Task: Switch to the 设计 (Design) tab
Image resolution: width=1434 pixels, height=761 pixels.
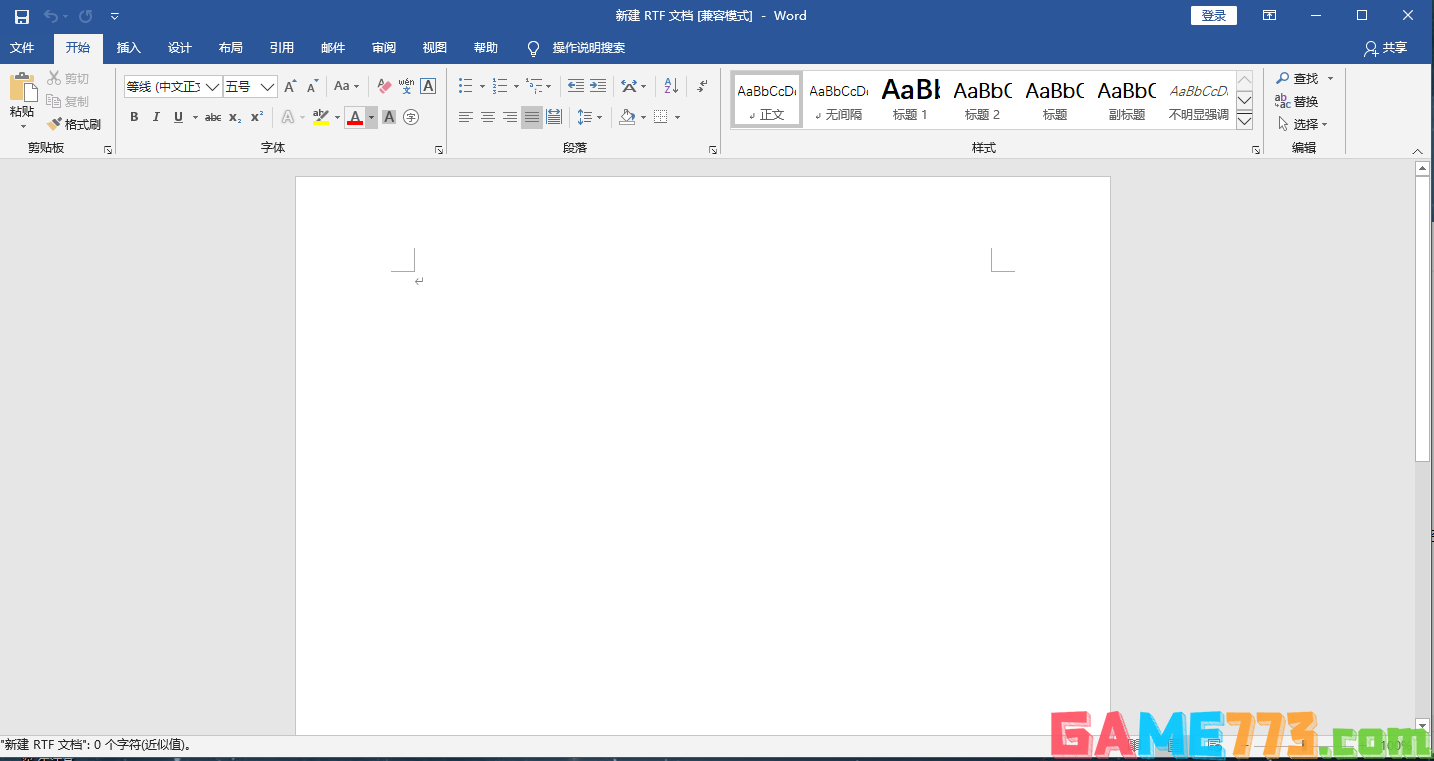Action: (x=180, y=48)
